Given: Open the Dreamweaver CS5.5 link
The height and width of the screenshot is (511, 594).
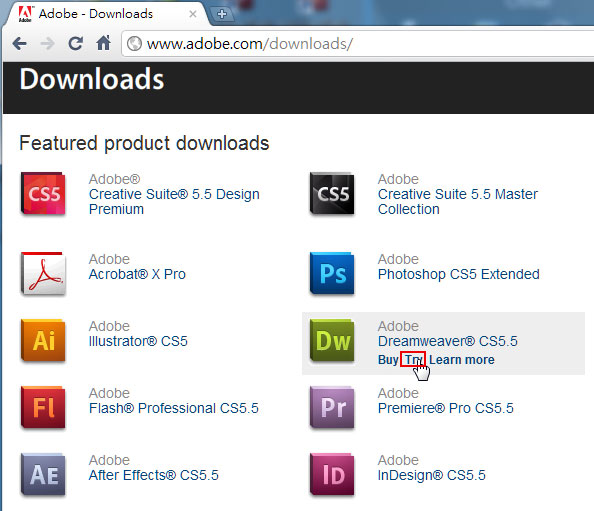Looking at the screenshot, I should coord(447,341).
